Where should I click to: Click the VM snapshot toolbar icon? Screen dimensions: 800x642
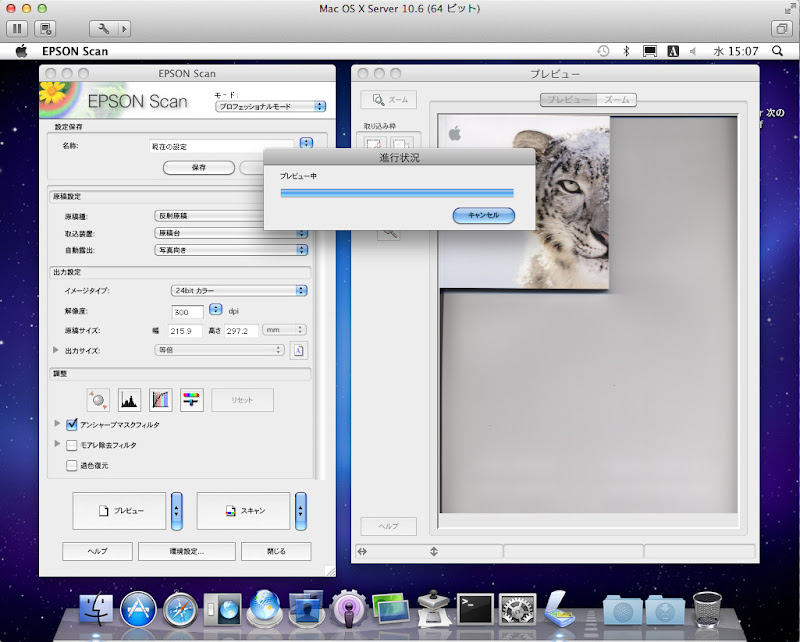point(45,29)
